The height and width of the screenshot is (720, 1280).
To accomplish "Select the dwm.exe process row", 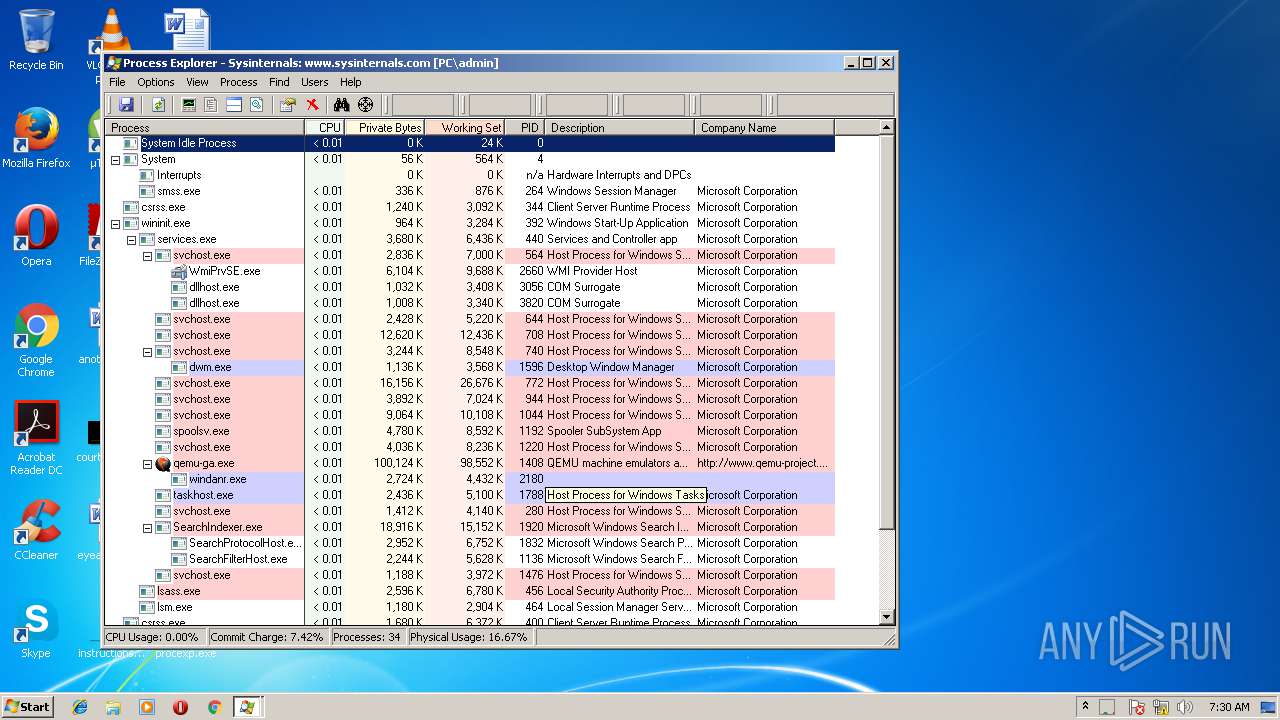I will point(470,367).
